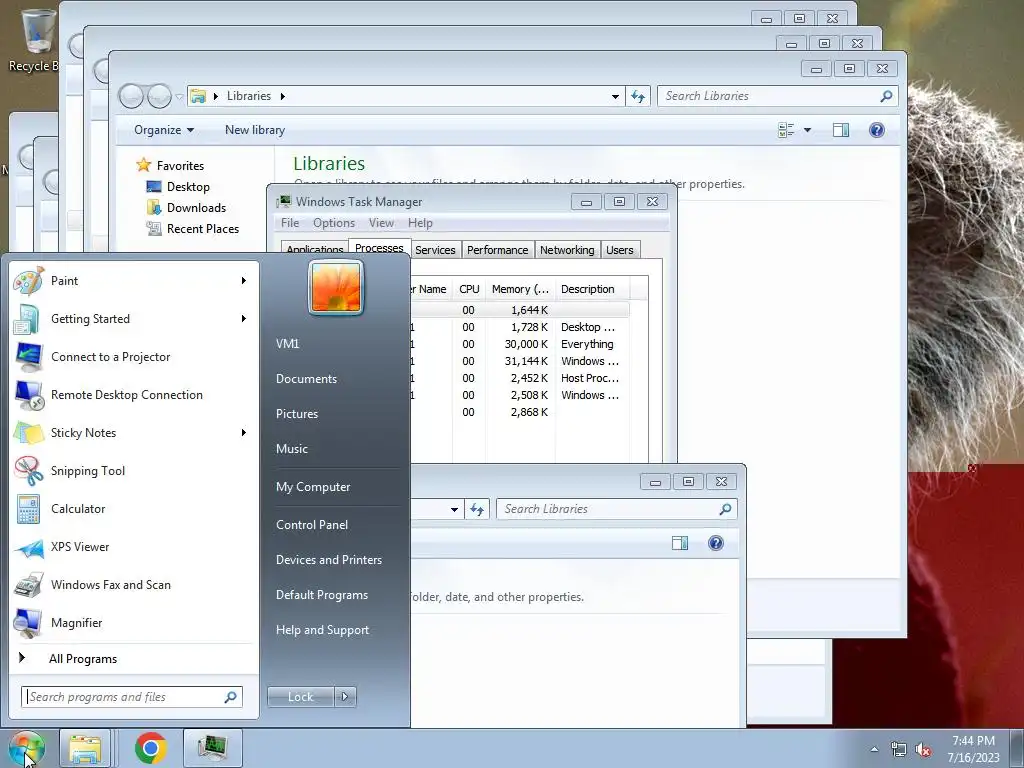Switch to Services tab in Task Manager
1024x768 pixels.
tap(435, 250)
